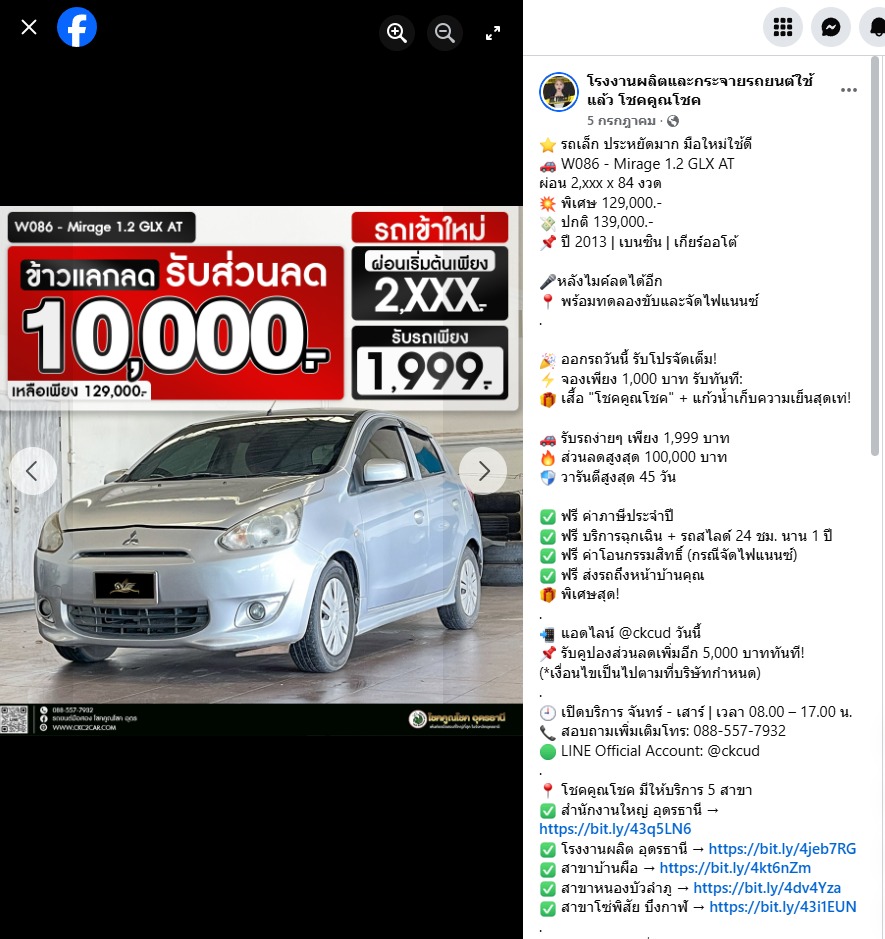The image size is (885, 939).
Task: Click the post sidebar scrollbar
Action: 875,256
